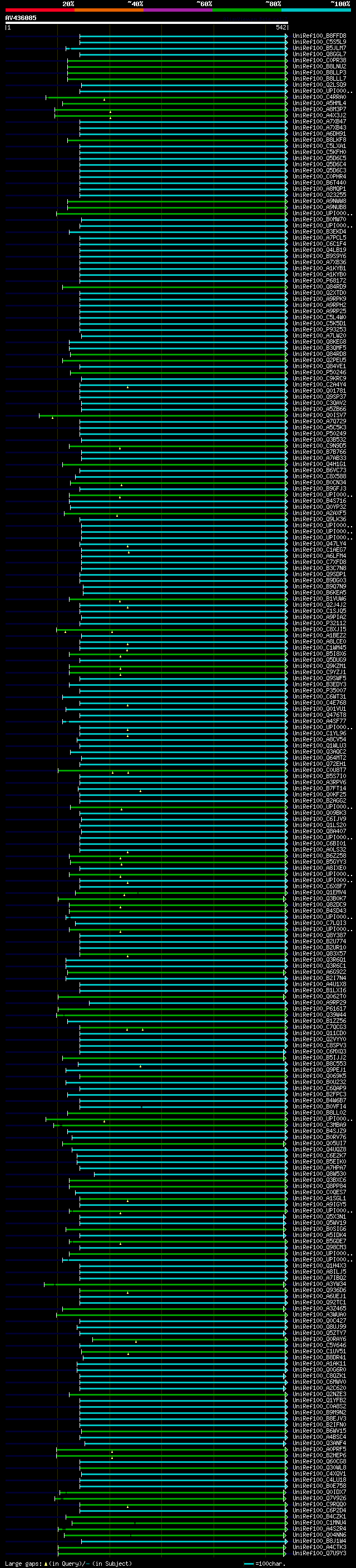This screenshot has width=356, height=1568.
Task: Open hit UniRef100_C0PR38
Action: coord(319,60)
